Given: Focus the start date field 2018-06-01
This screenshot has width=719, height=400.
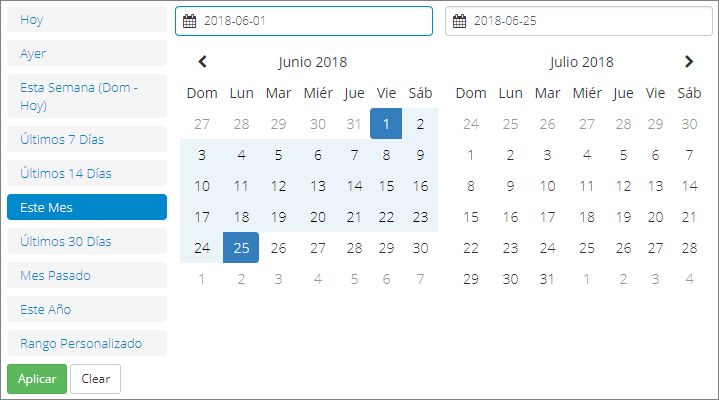Looking at the screenshot, I should [304, 21].
